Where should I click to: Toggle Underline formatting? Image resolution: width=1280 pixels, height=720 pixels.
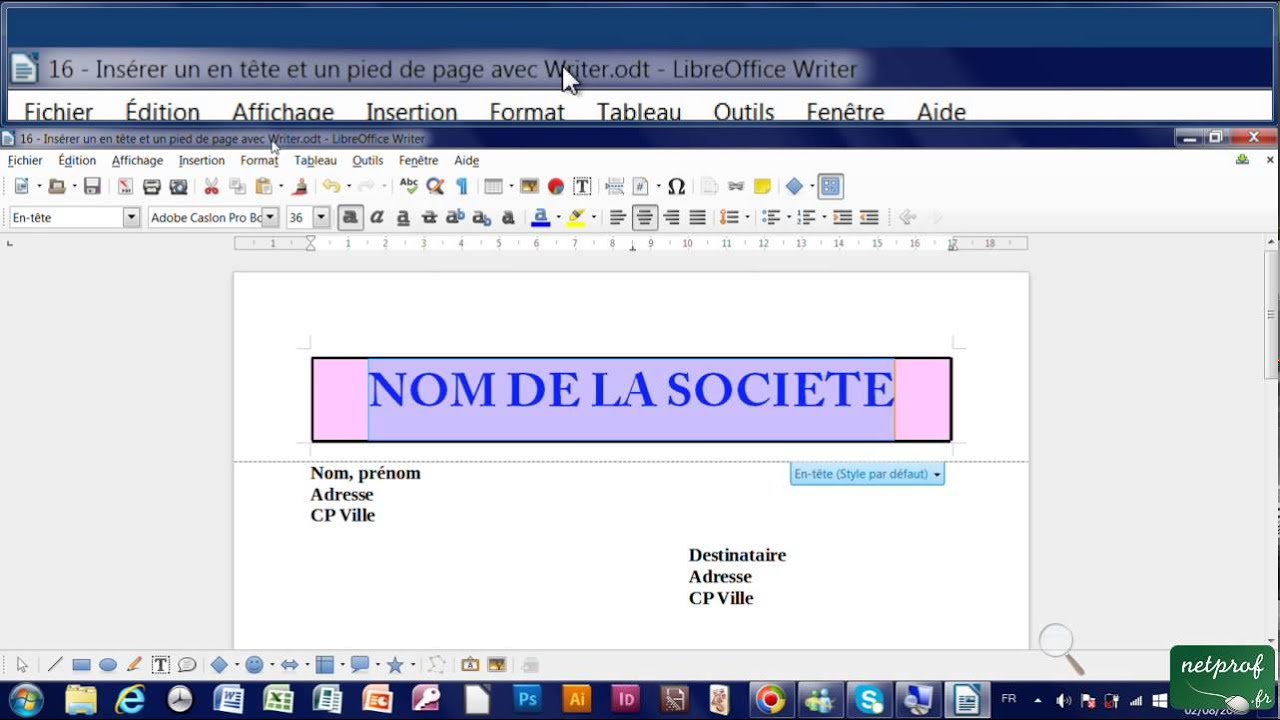pos(403,217)
